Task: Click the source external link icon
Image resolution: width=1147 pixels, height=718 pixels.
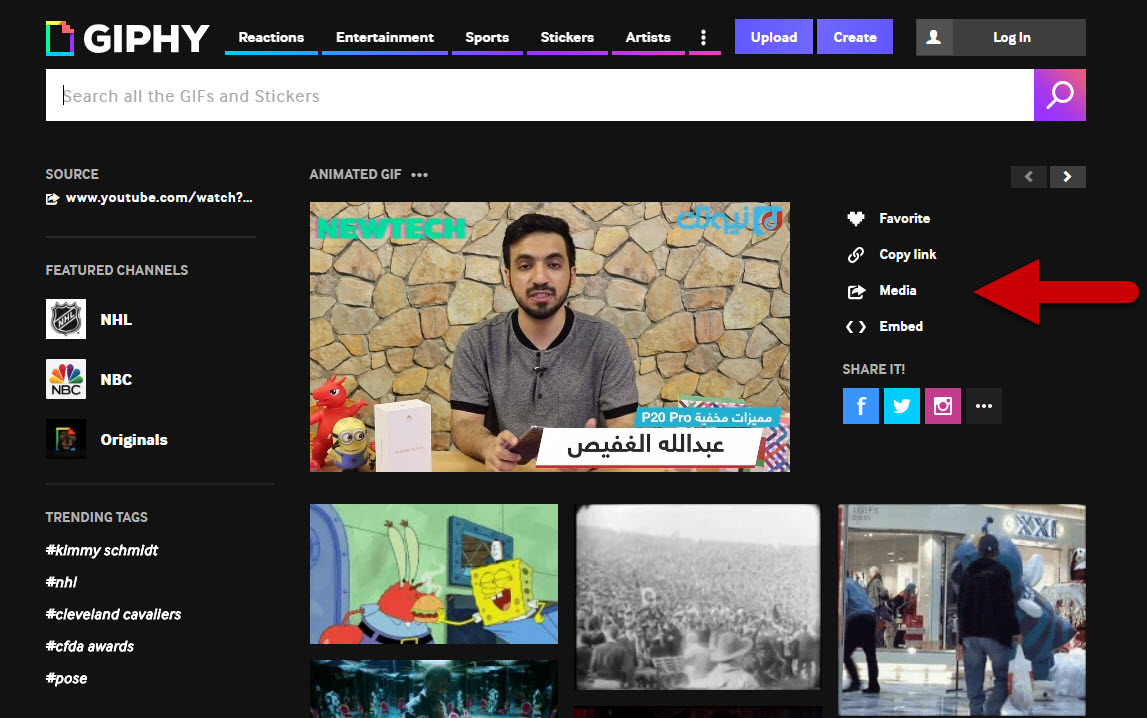Action: [53, 199]
